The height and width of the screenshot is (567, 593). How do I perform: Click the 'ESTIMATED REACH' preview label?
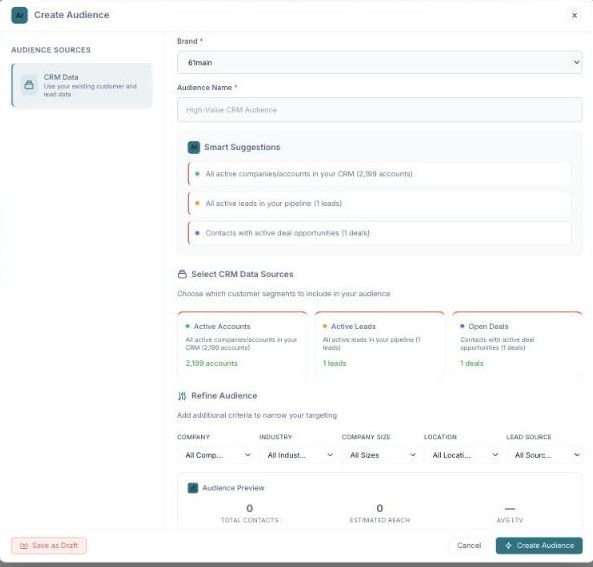[x=380, y=520]
